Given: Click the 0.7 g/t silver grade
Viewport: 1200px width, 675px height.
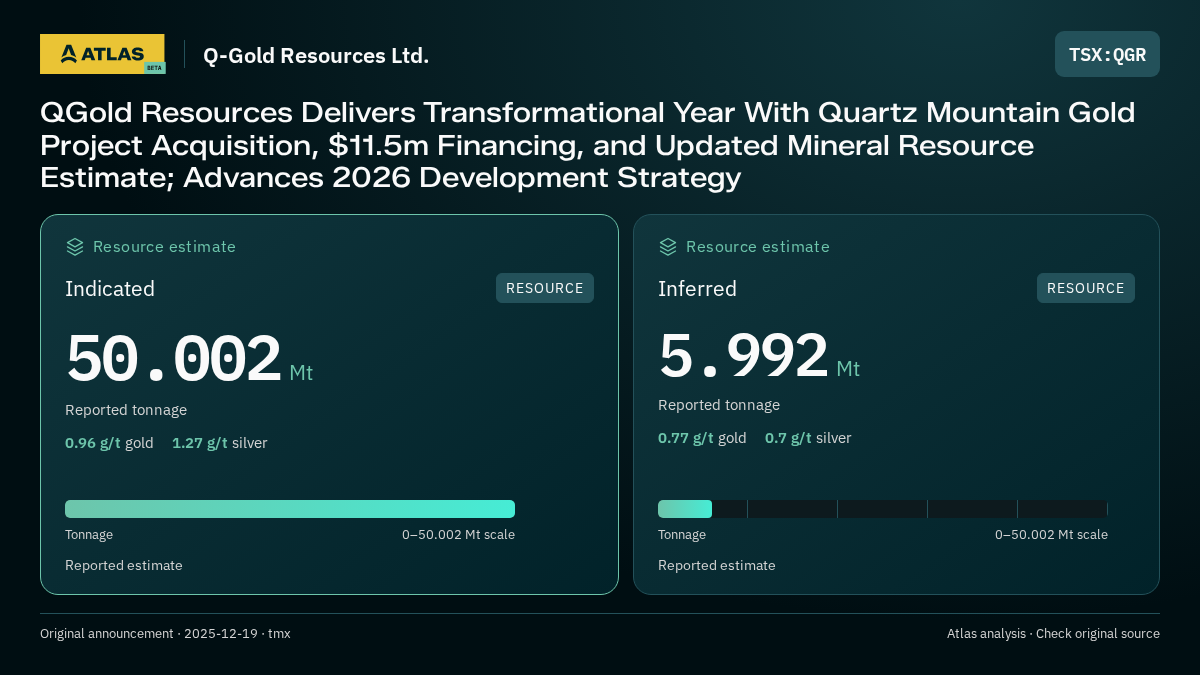Looking at the screenshot, I should click(808, 438).
